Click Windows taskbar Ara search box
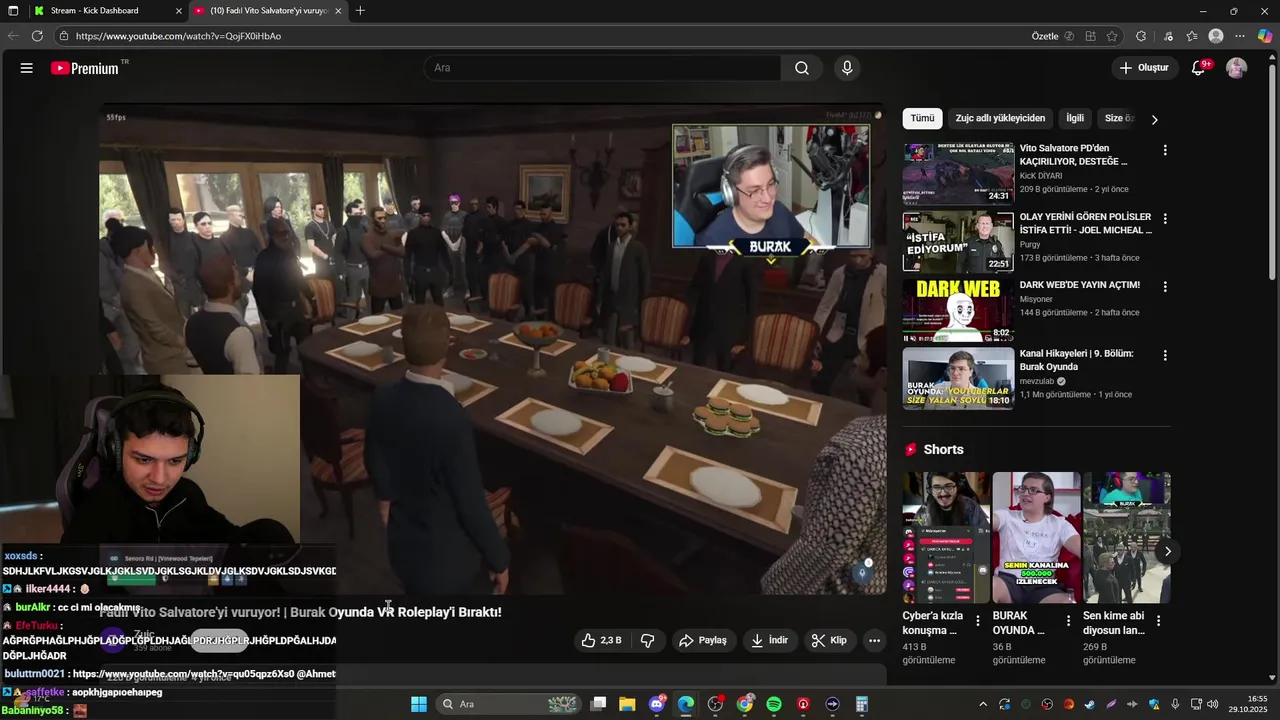The image size is (1280, 720). [x=510, y=704]
